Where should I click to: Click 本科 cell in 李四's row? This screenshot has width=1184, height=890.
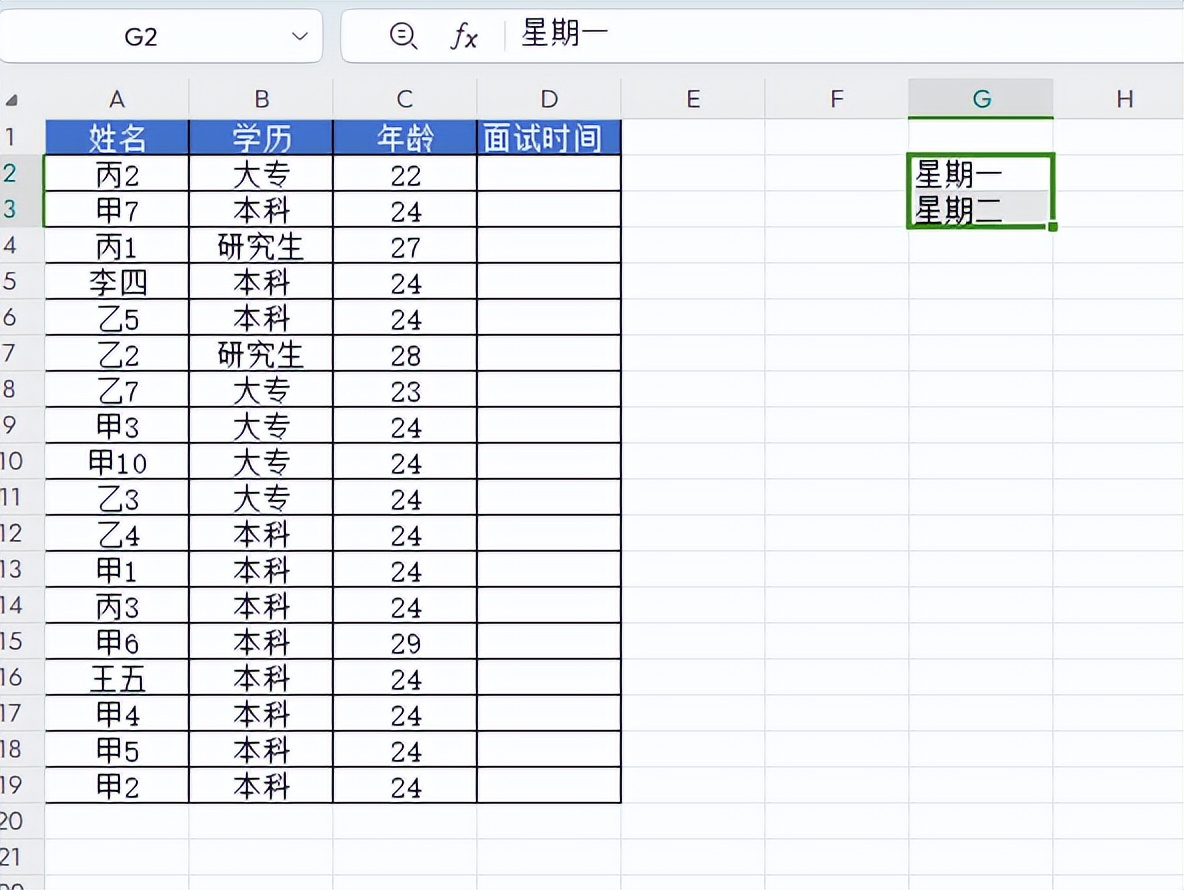(261, 282)
